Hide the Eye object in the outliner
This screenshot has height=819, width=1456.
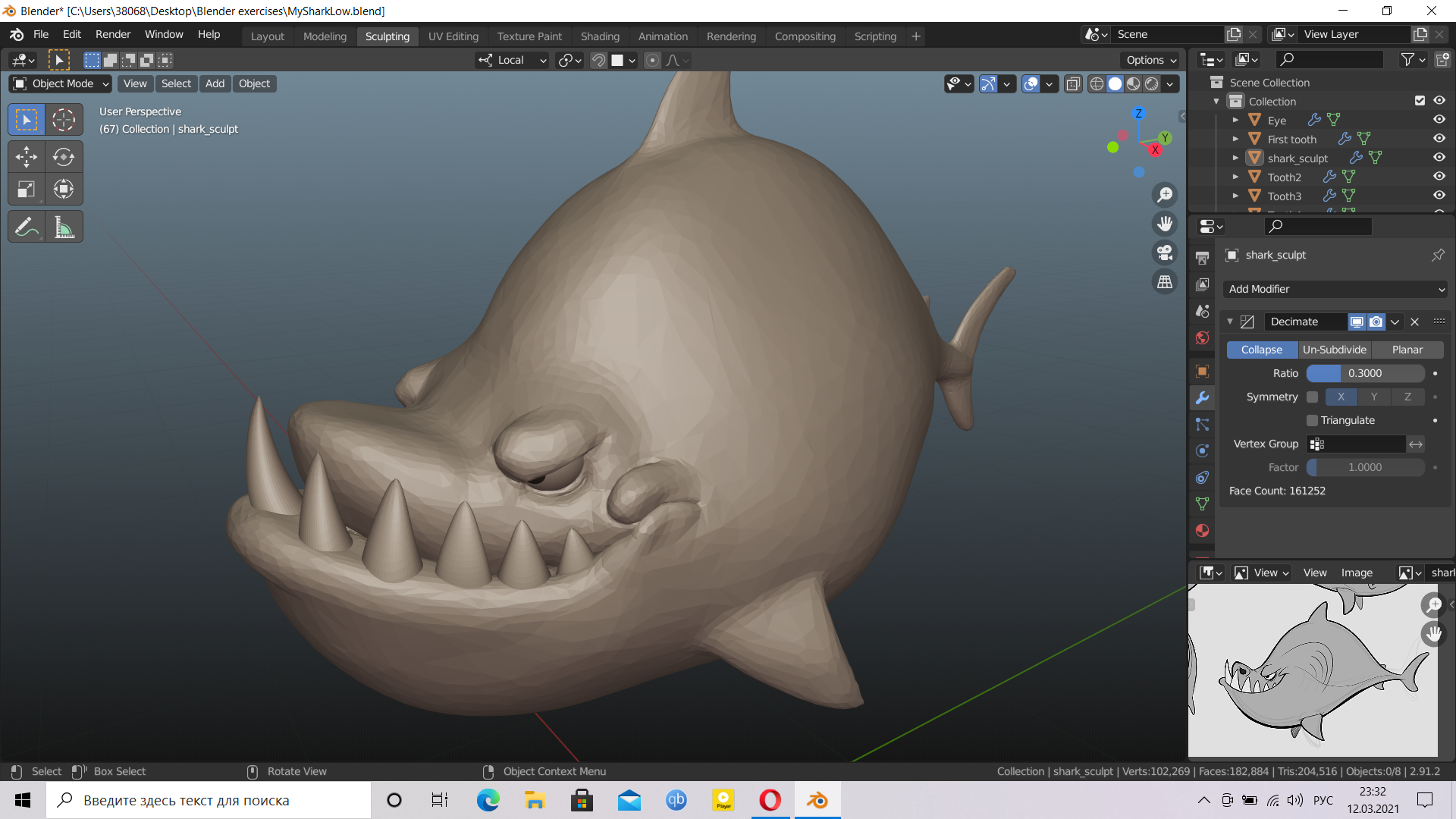pyautogui.click(x=1439, y=119)
